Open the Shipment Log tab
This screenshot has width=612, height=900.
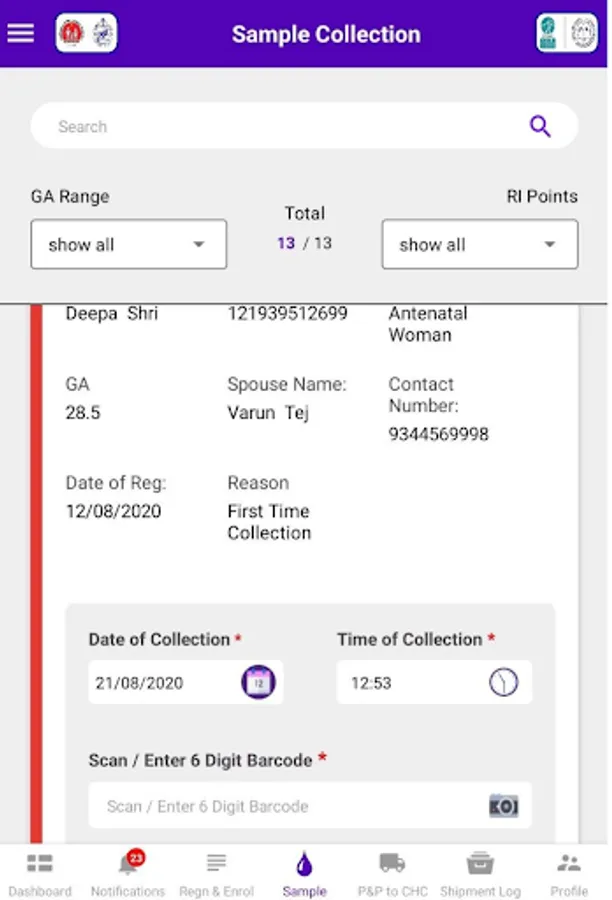coord(480,872)
